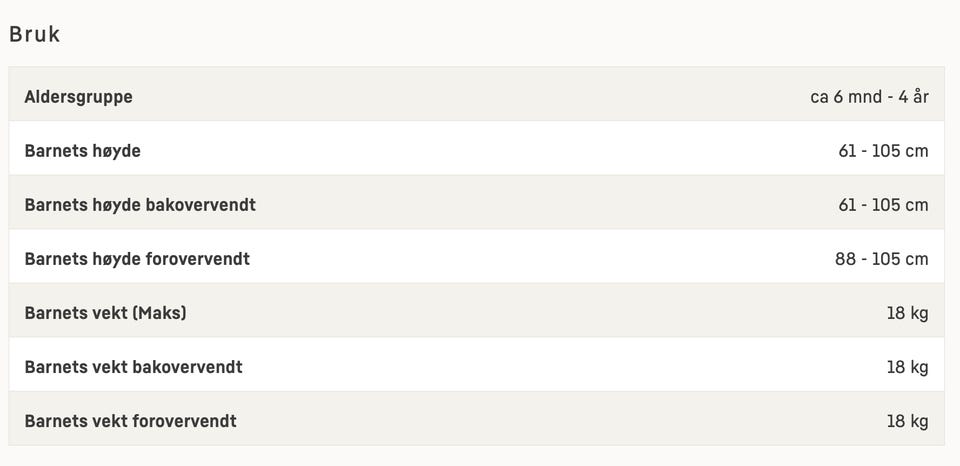Click the 61 - 105 cm value for Barnets høyde
The height and width of the screenshot is (466, 960).
[x=883, y=151]
